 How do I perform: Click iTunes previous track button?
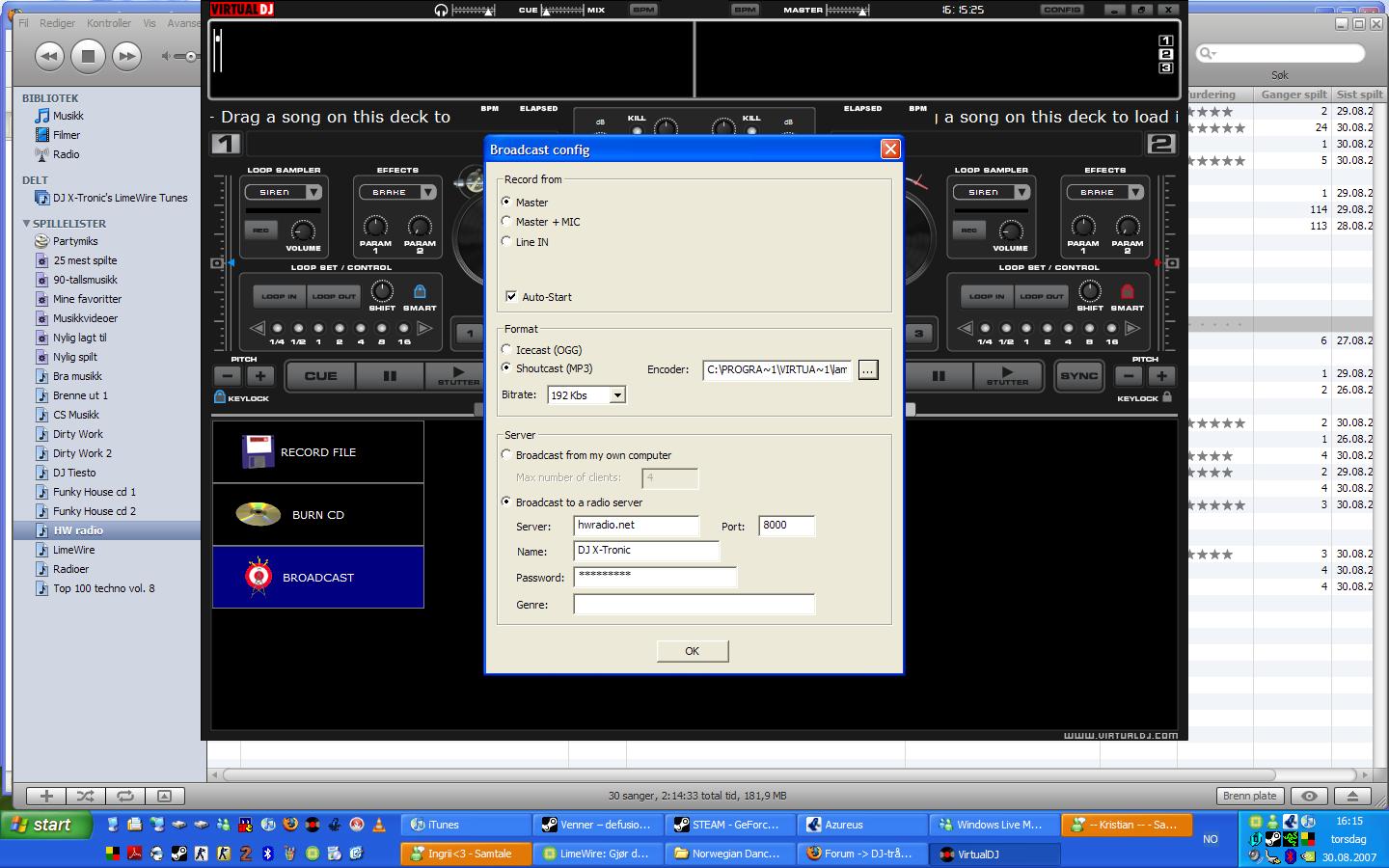(49, 56)
